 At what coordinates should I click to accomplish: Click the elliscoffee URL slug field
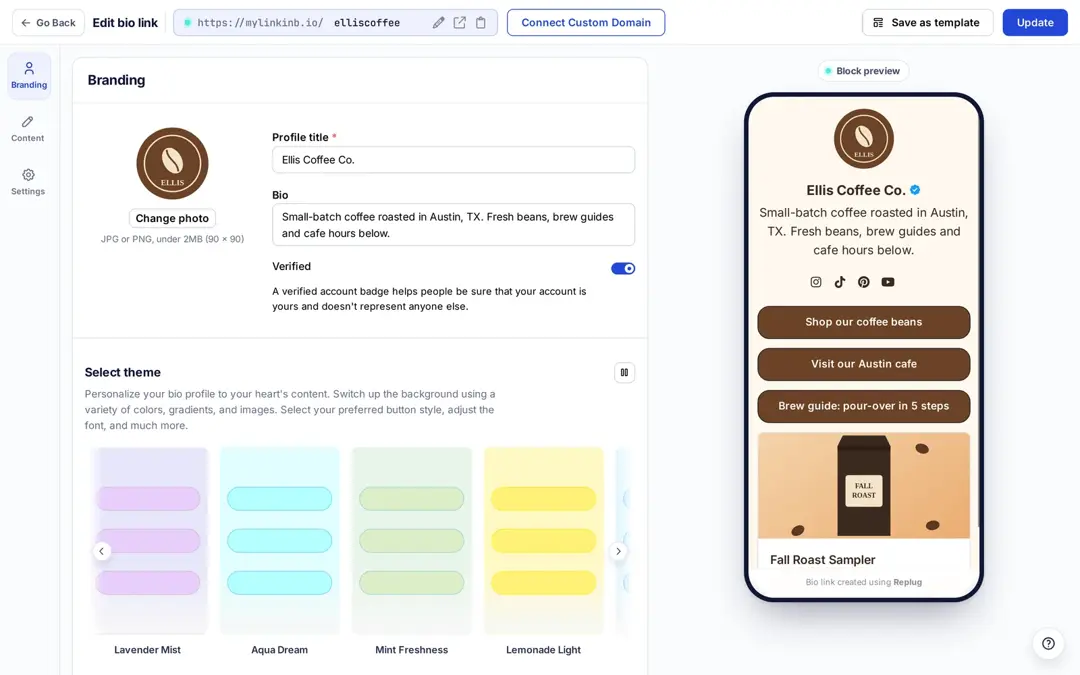(367, 23)
